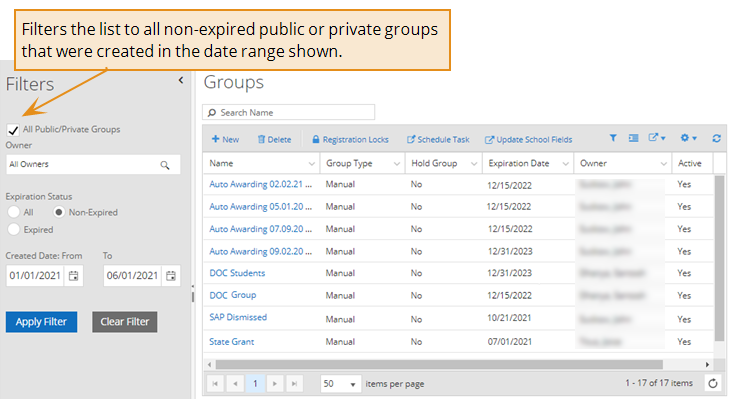Open the DOC Students group
The image size is (730, 399).
point(237,273)
